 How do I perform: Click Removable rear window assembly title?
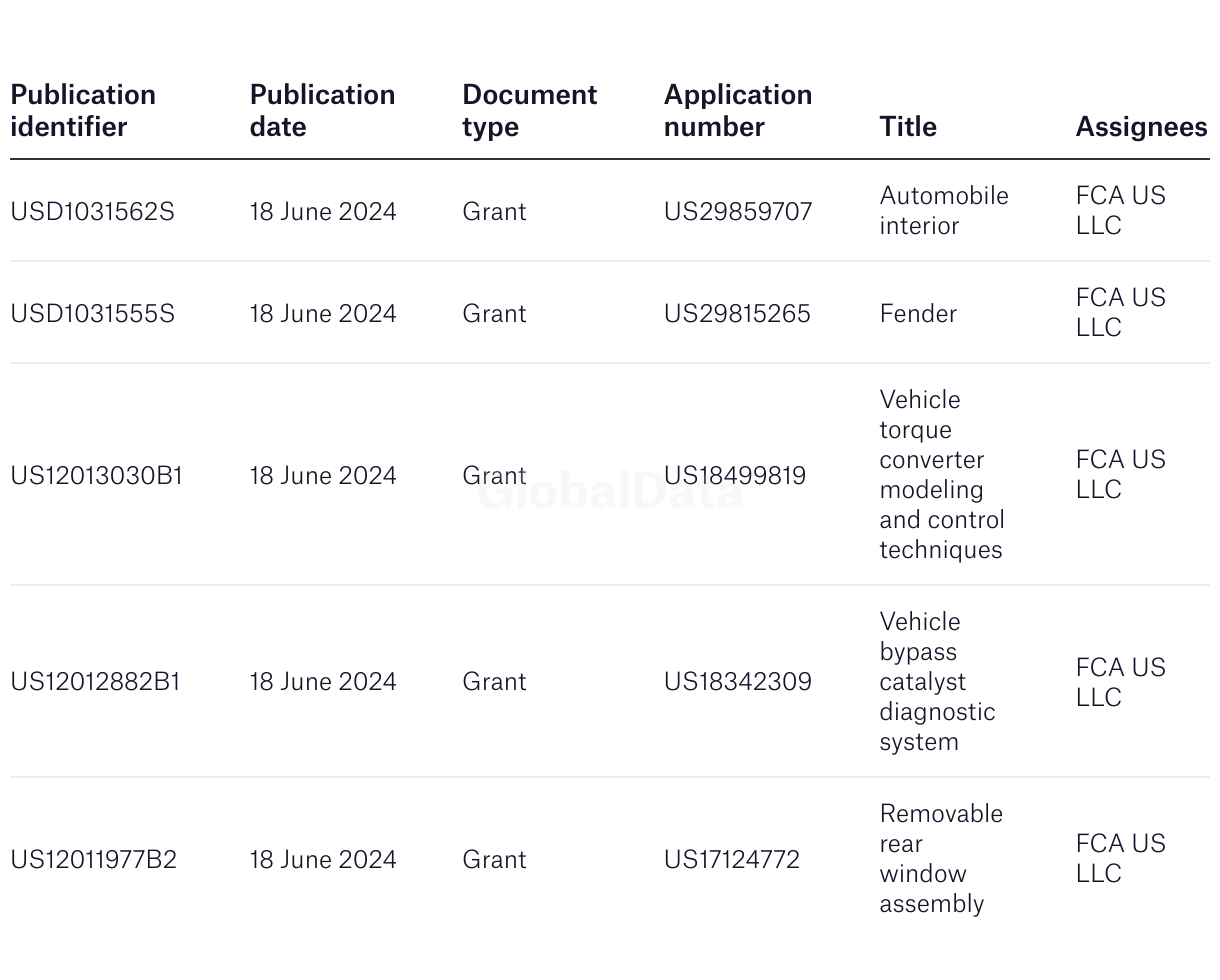940,859
